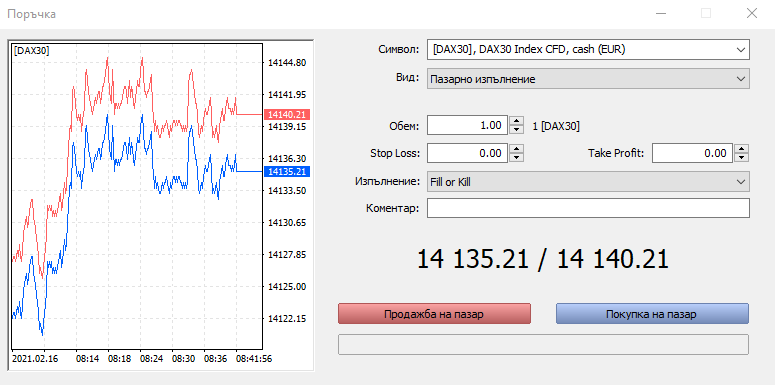This screenshot has width=775, height=385.
Task: Click the 08:41:56 time axis label
Action: tap(254, 359)
